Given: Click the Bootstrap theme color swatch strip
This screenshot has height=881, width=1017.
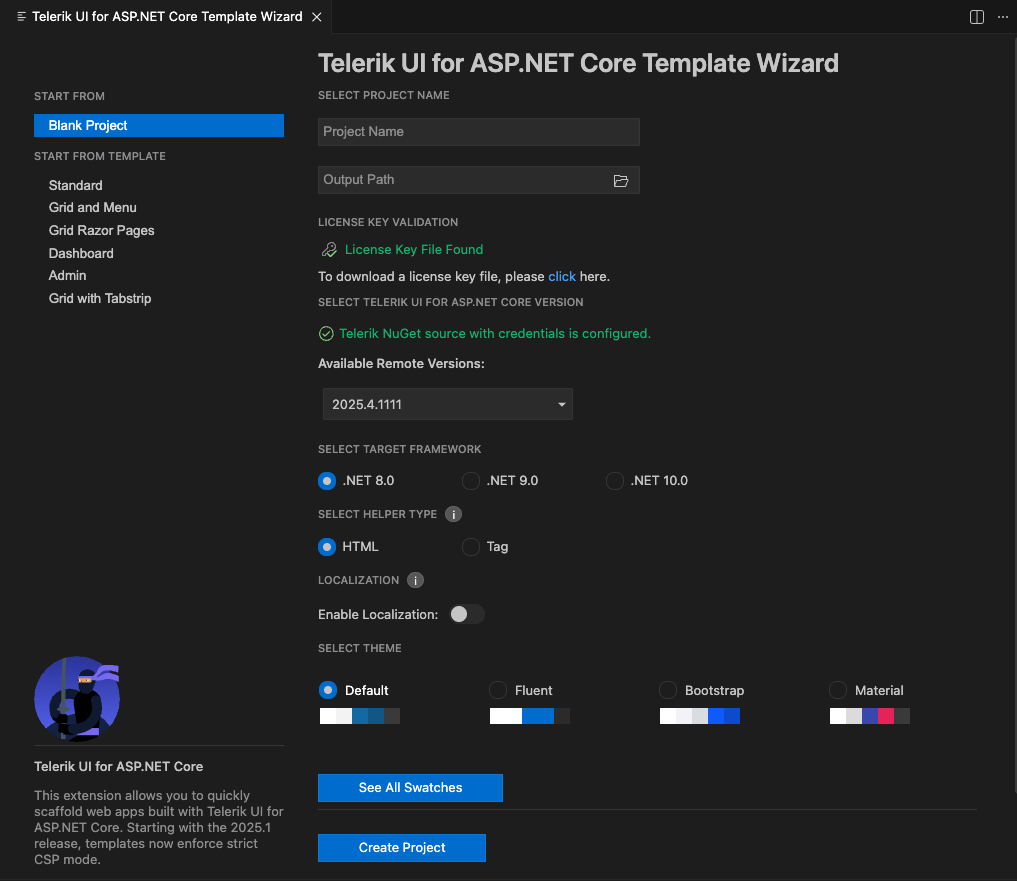Looking at the screenshot, I should tap(700, 716).
